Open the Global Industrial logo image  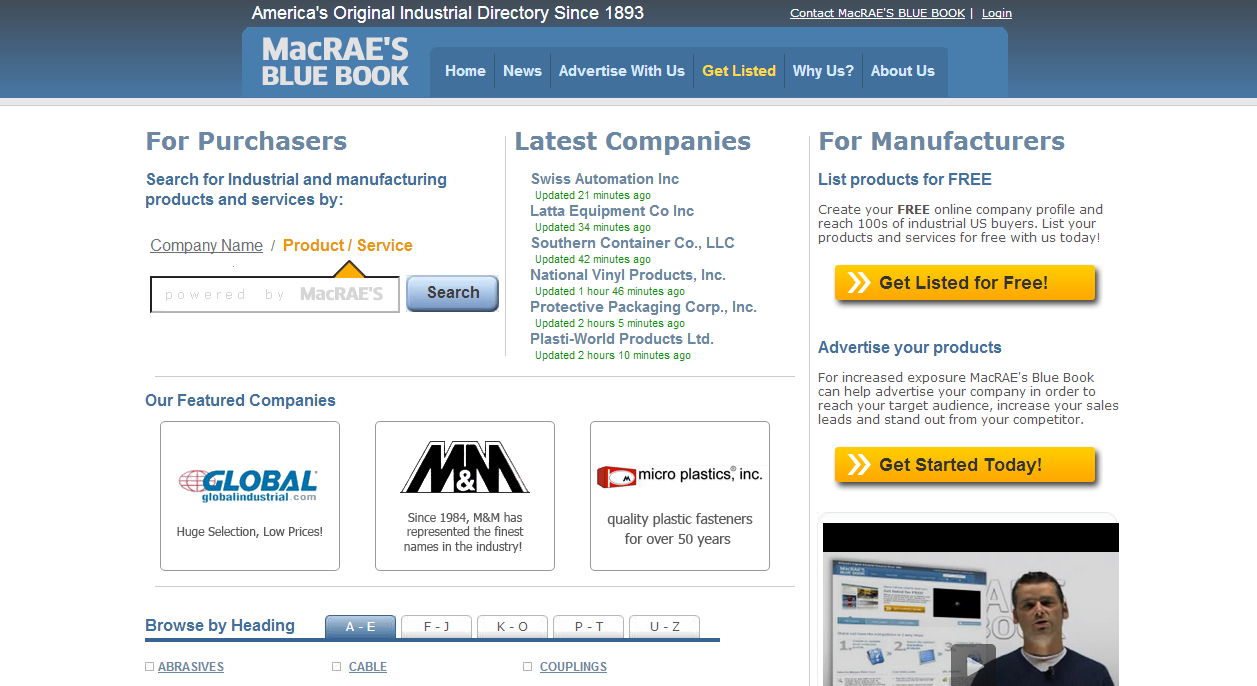point(249,485)
